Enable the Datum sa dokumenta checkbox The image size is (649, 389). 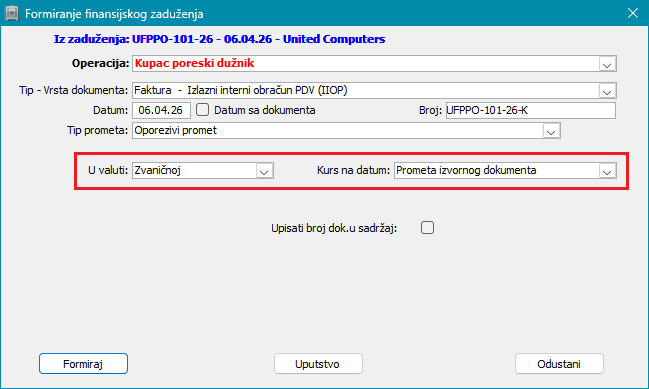[x=202, y=110]
